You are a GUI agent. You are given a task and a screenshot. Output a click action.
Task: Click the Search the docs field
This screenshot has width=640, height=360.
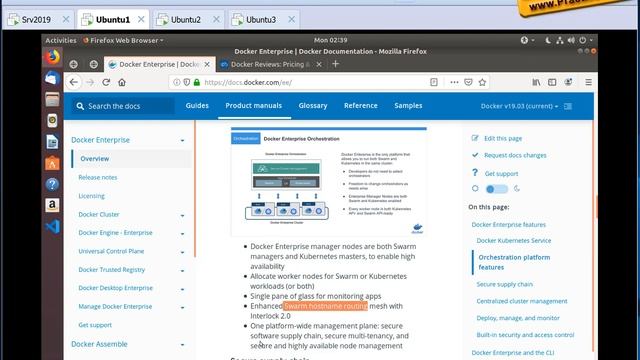pos(122,106)
